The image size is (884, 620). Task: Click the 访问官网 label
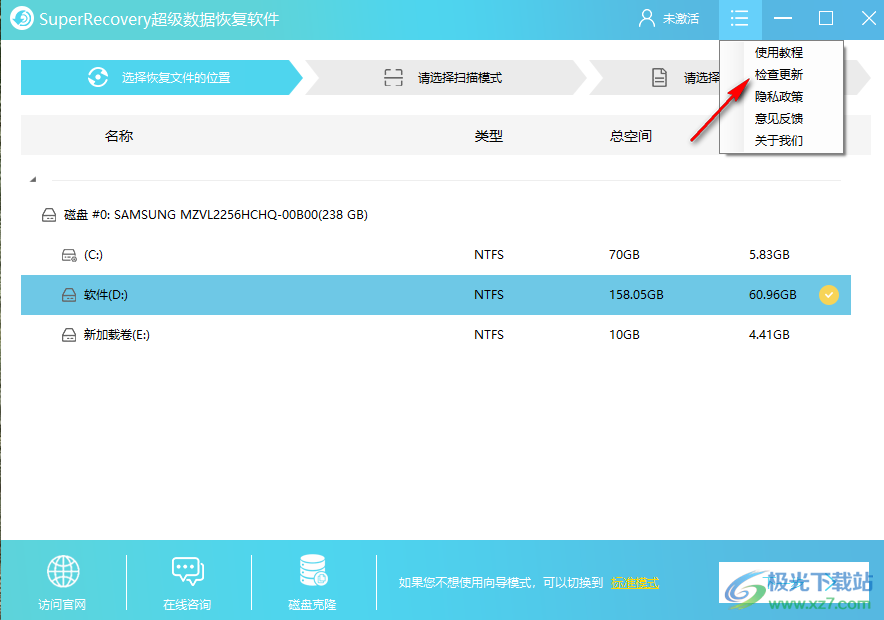[x=62, y=605]
